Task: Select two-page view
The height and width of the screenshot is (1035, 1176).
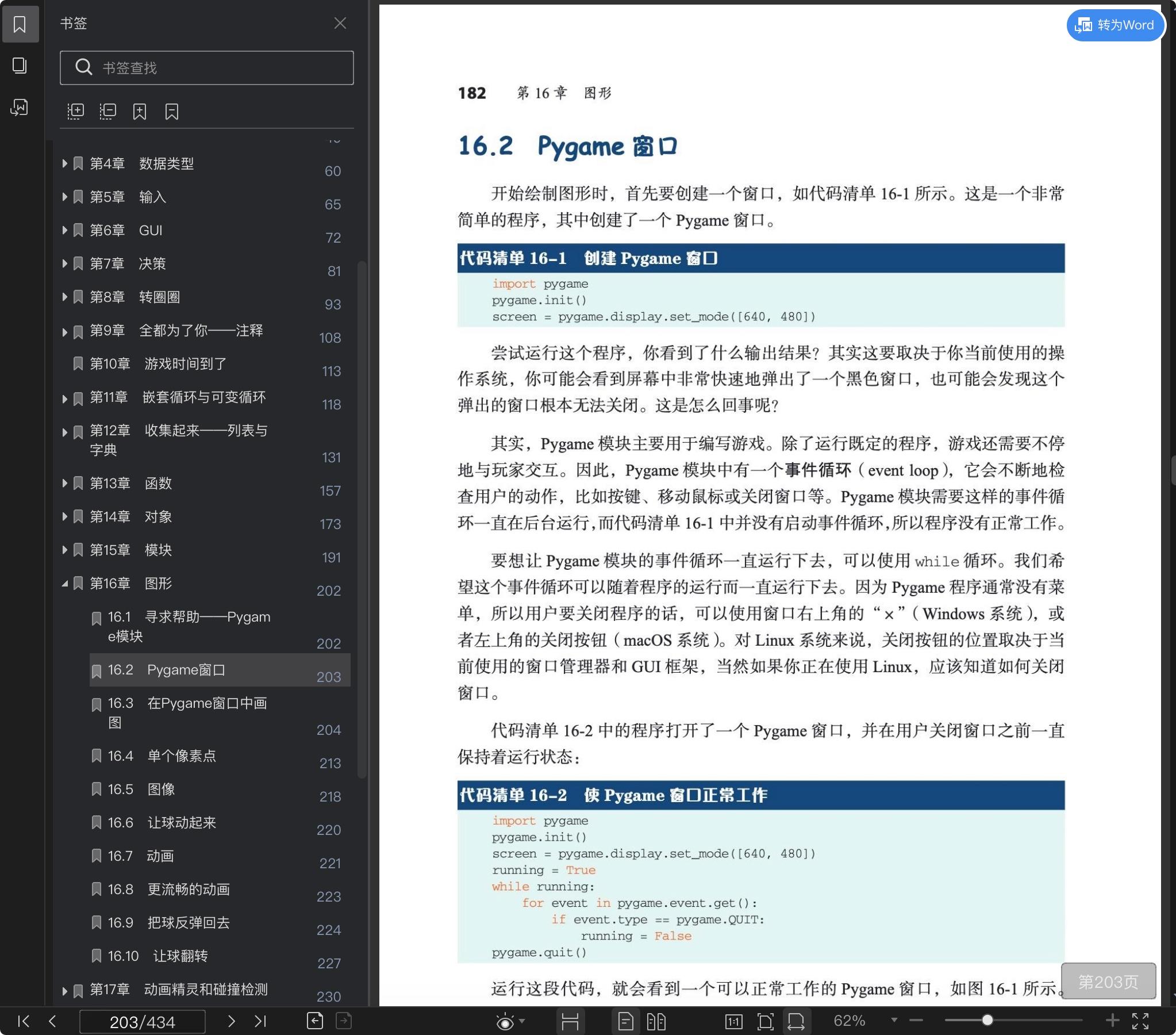Action: (x=656, y=1021)
